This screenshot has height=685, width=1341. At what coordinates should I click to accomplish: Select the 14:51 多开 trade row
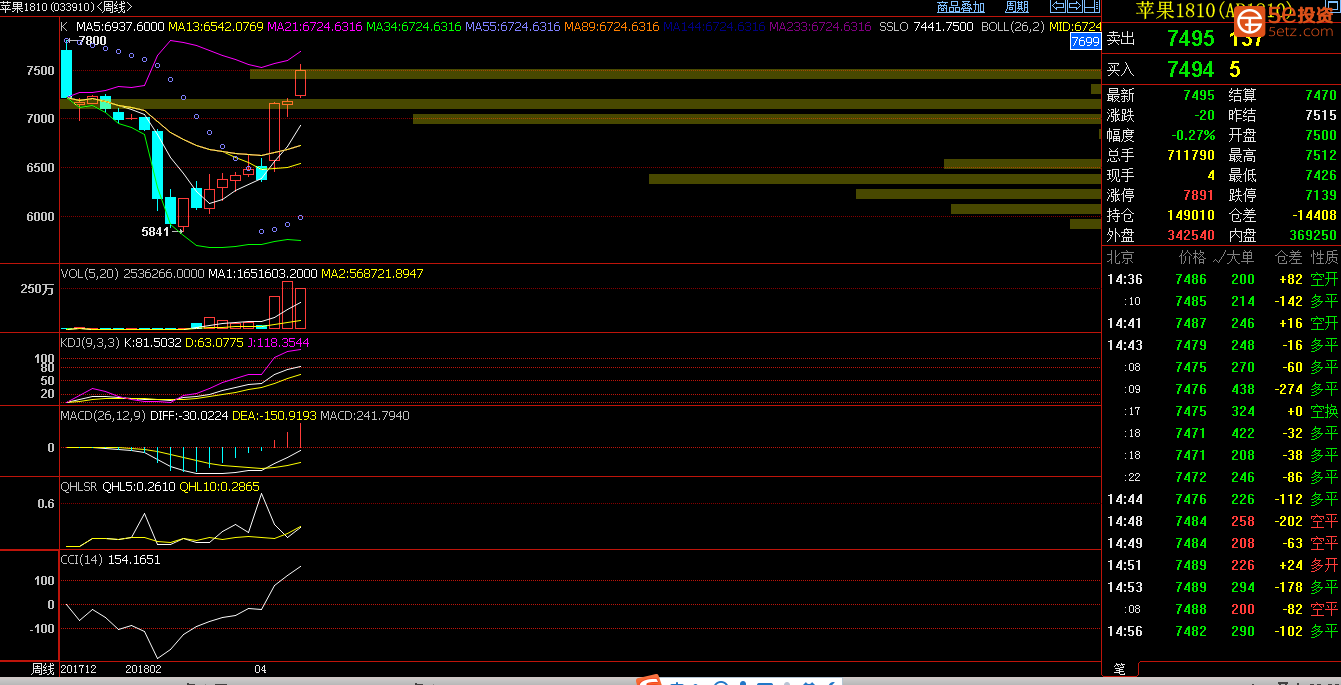pyautogui.click(x=1222, y=565)
